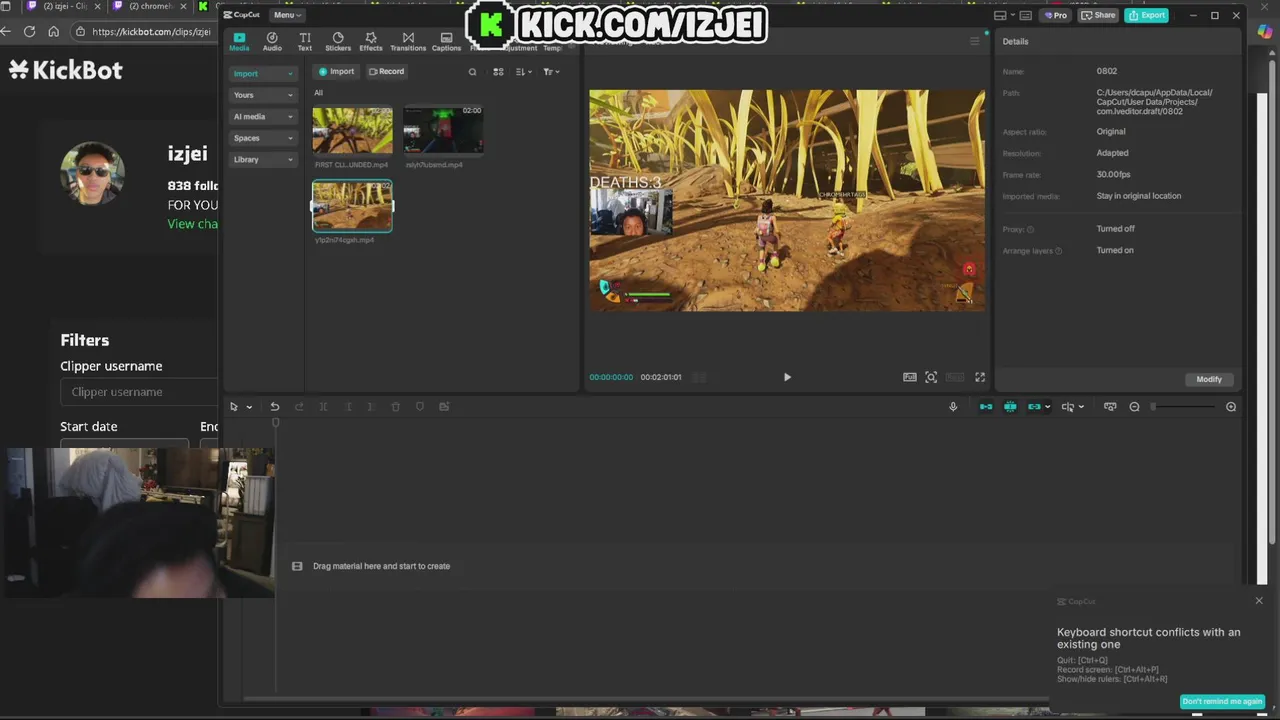The width and height of the screenshot is (1280, 720).
Task: Click the Arrange layers help icon
Action: (x=1058, y=251)
